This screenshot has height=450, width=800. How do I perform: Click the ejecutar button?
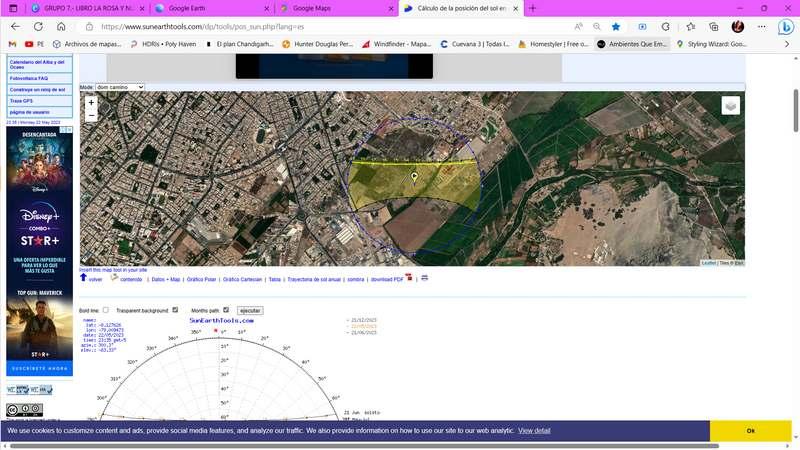[250, 310]
